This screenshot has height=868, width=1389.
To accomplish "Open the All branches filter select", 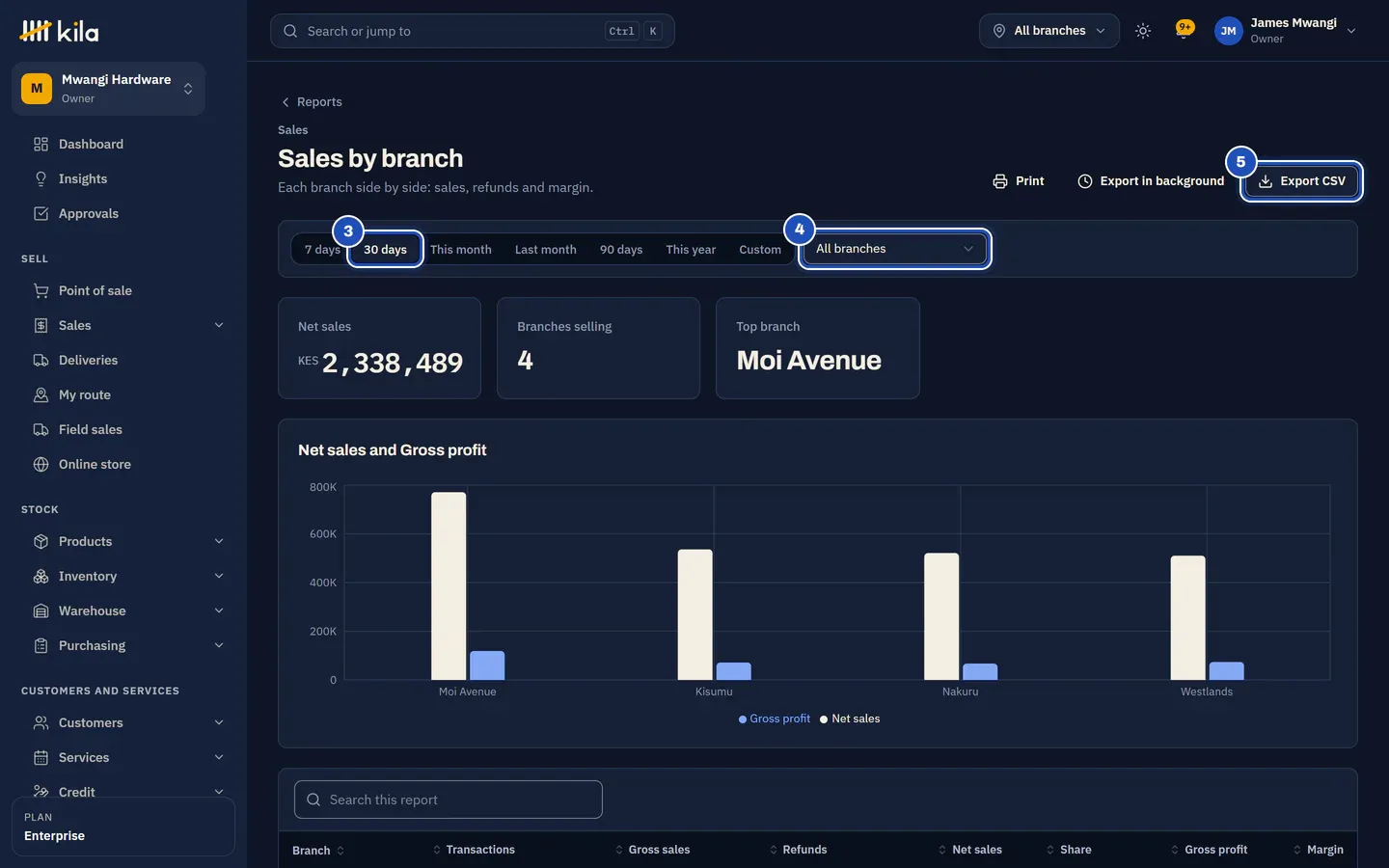I will (x=894, y=249).
